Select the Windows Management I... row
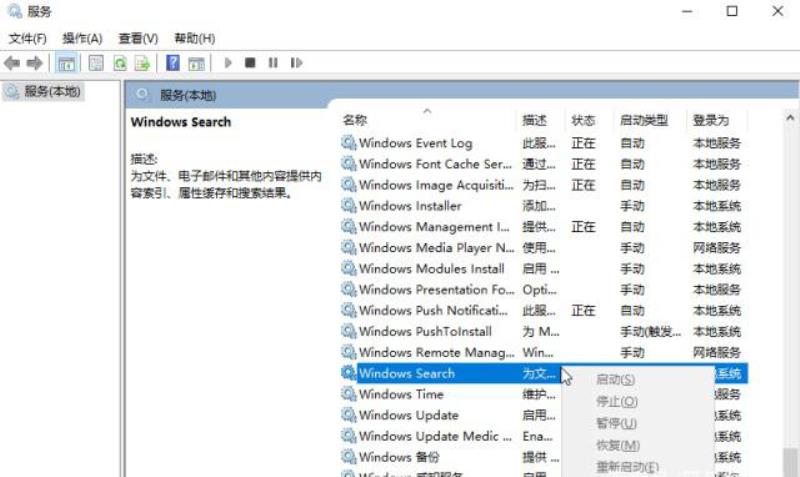Image resolution: width=800 pixels, height=477 pixels. point(543,227)
